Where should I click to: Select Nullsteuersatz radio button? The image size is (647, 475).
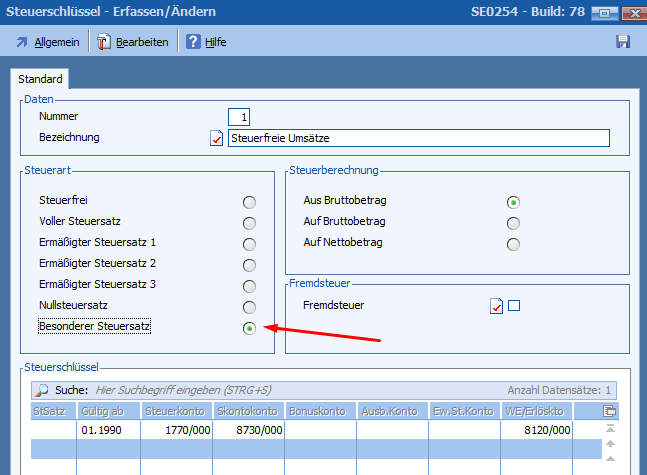click(249, 307)
